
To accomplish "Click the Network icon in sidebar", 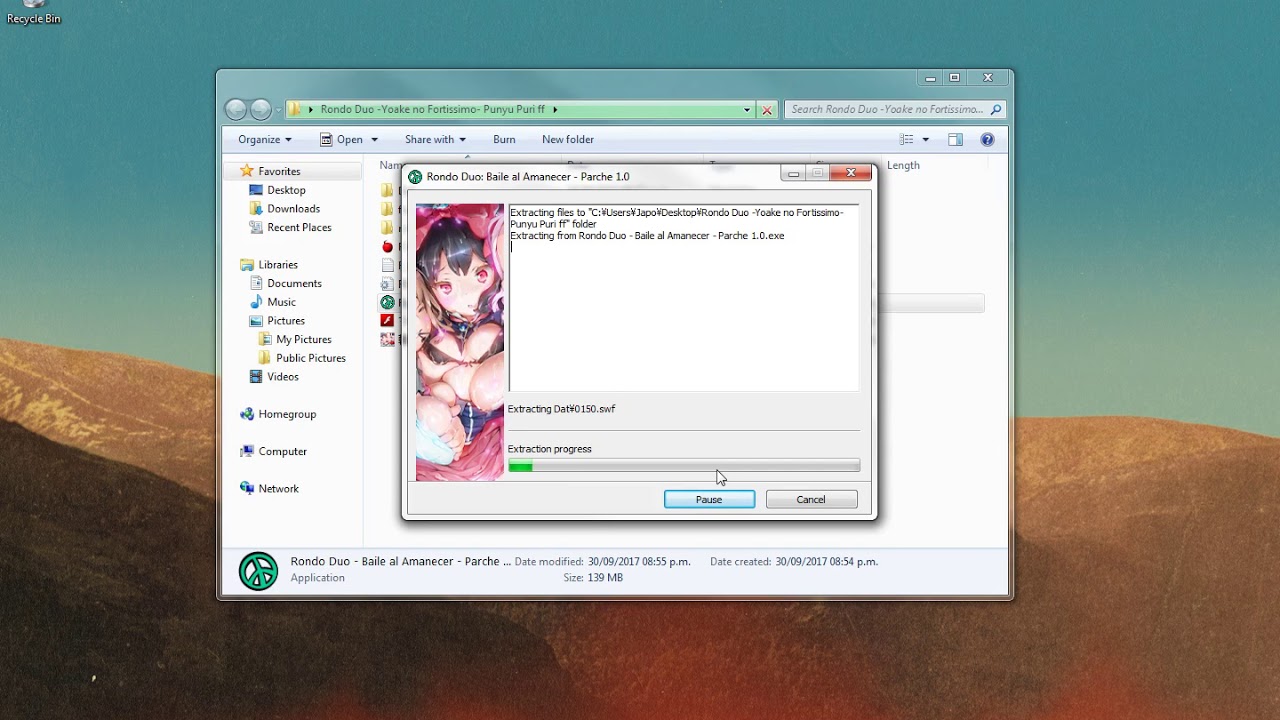I will point(247,489).
